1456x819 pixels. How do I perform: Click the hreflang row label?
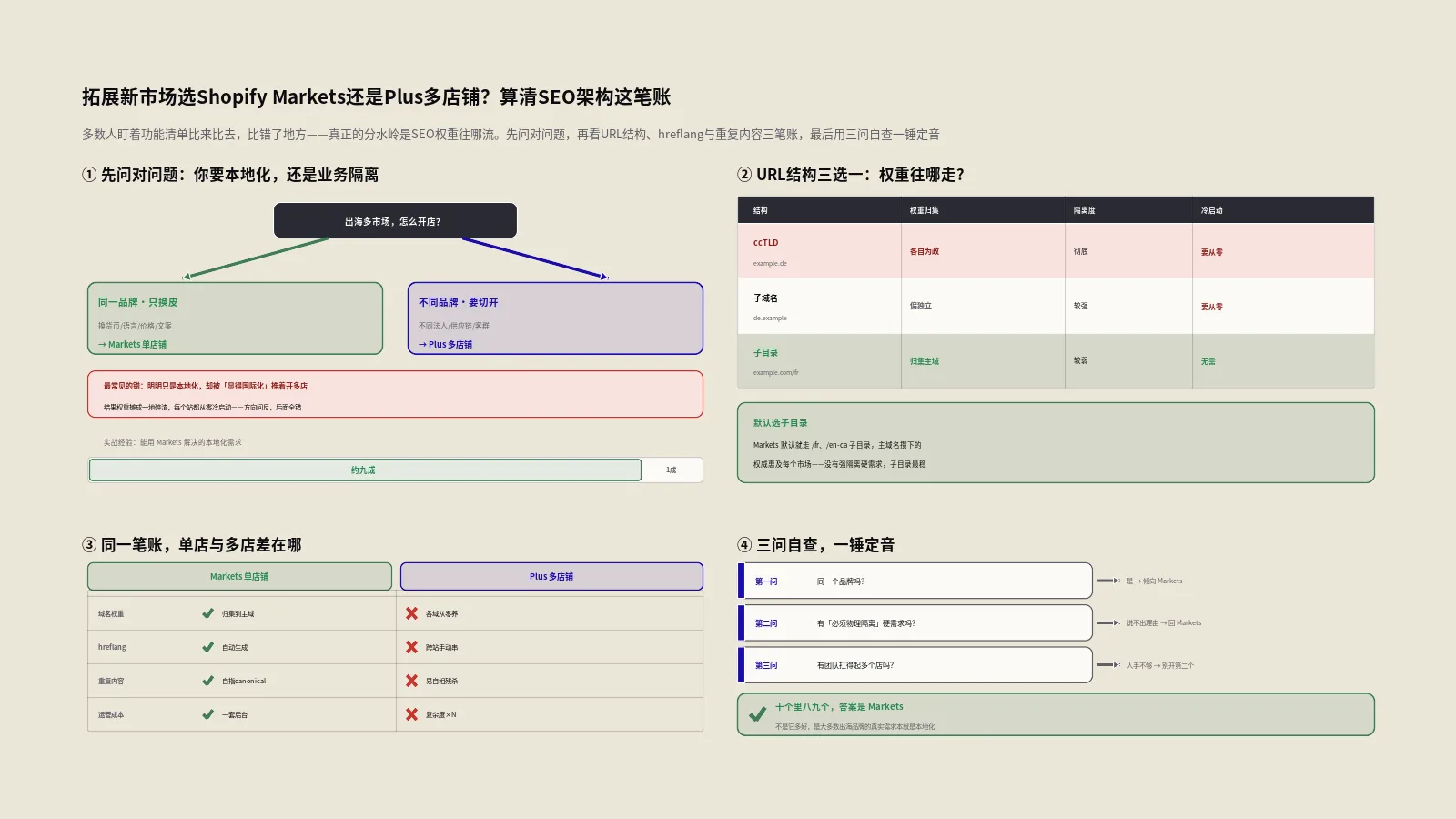[x=112, y=647]
